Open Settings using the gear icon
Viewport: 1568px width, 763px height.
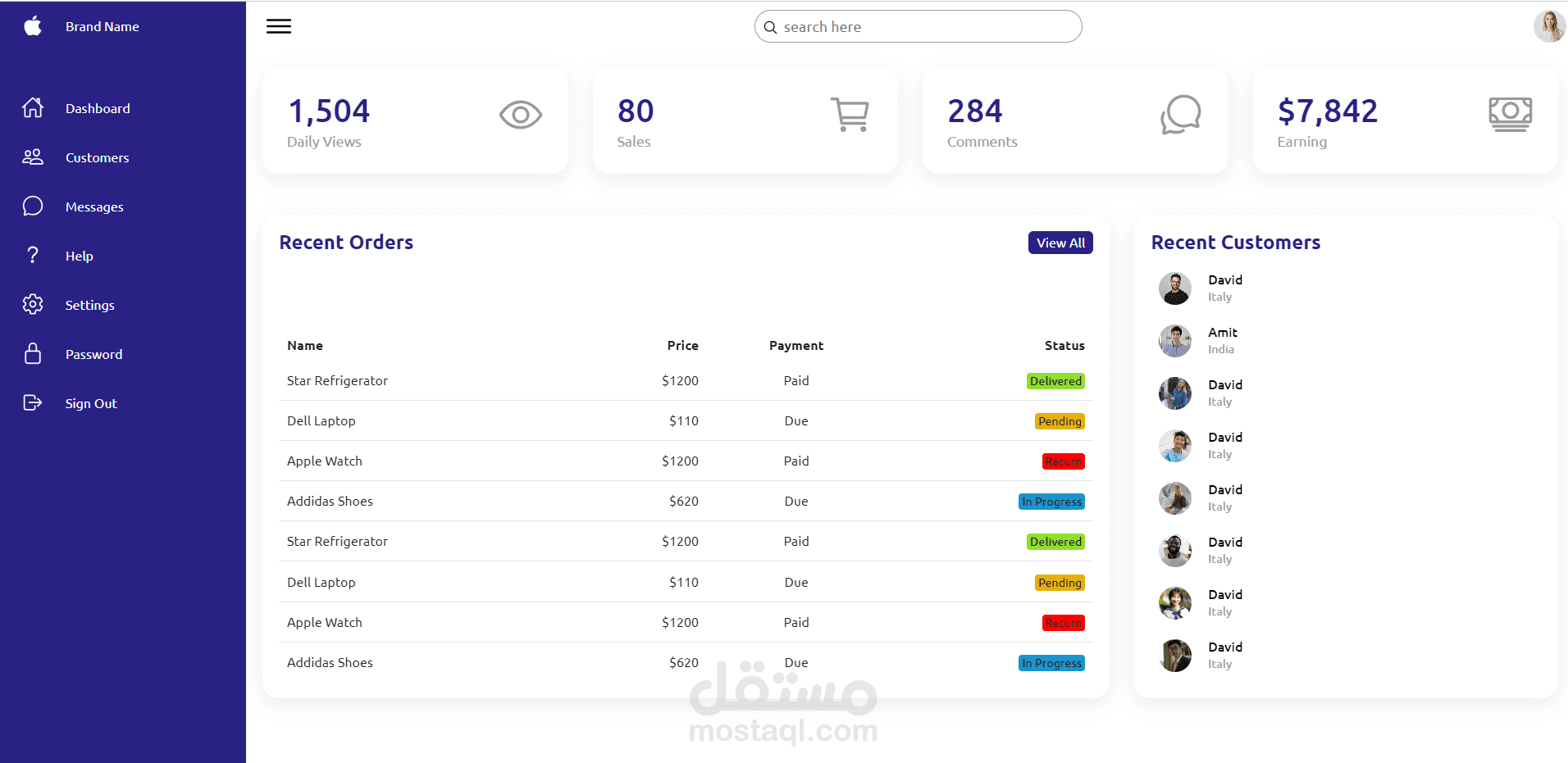[x=33, y=304]
